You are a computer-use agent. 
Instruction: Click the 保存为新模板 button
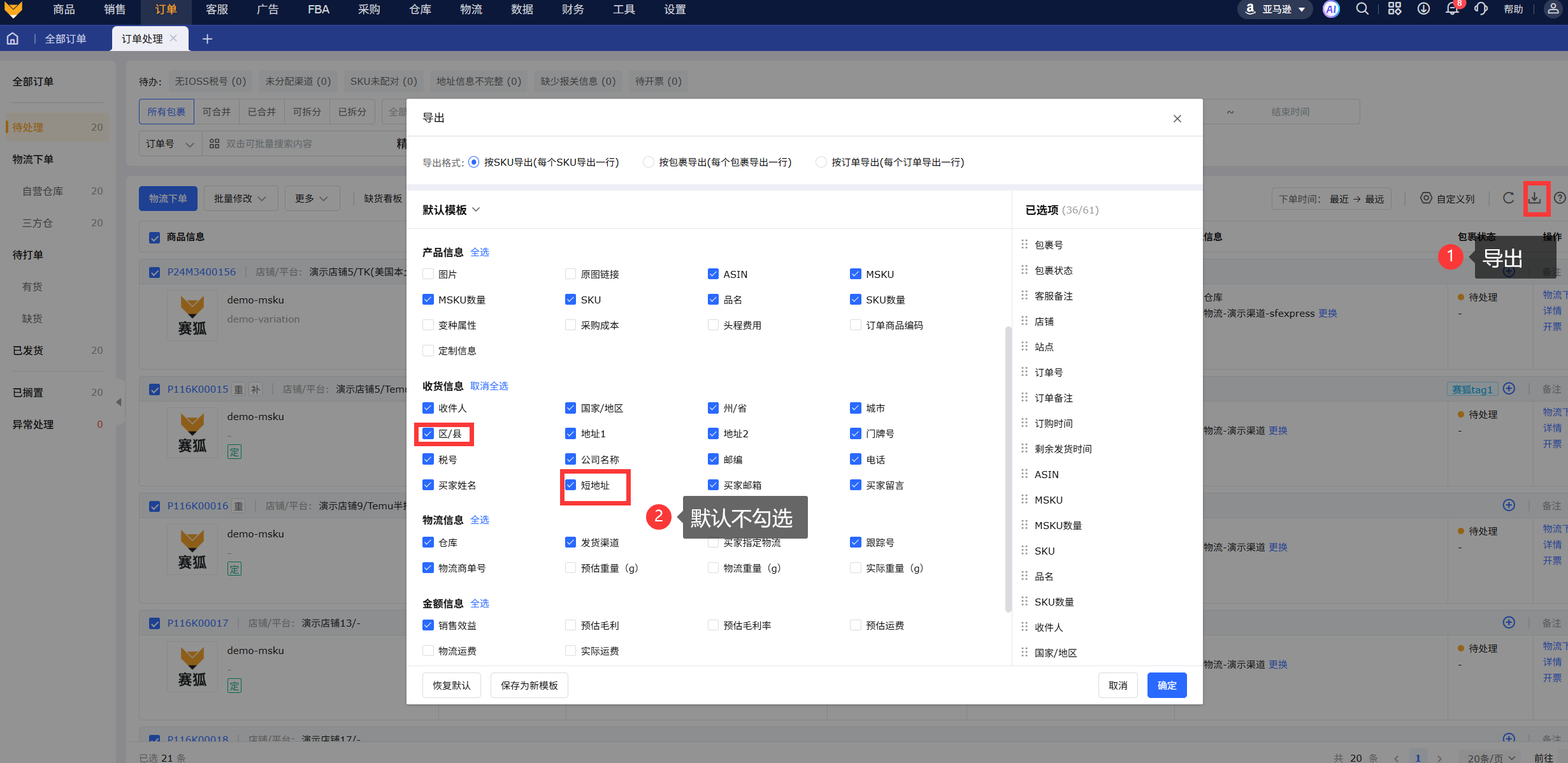pyautogui.click(x=529, y=685)
